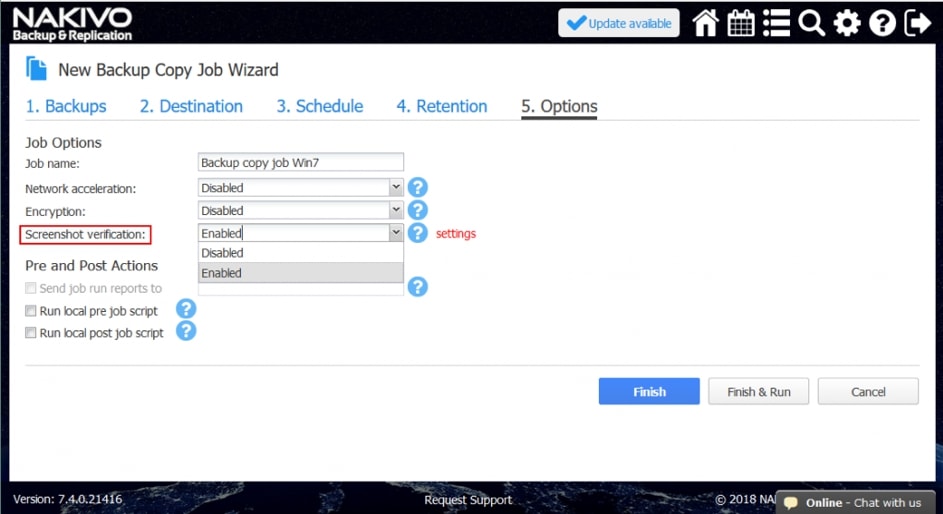Show help for Run local pre job script
The image size is (943, 514).
(x=186, y=309)
